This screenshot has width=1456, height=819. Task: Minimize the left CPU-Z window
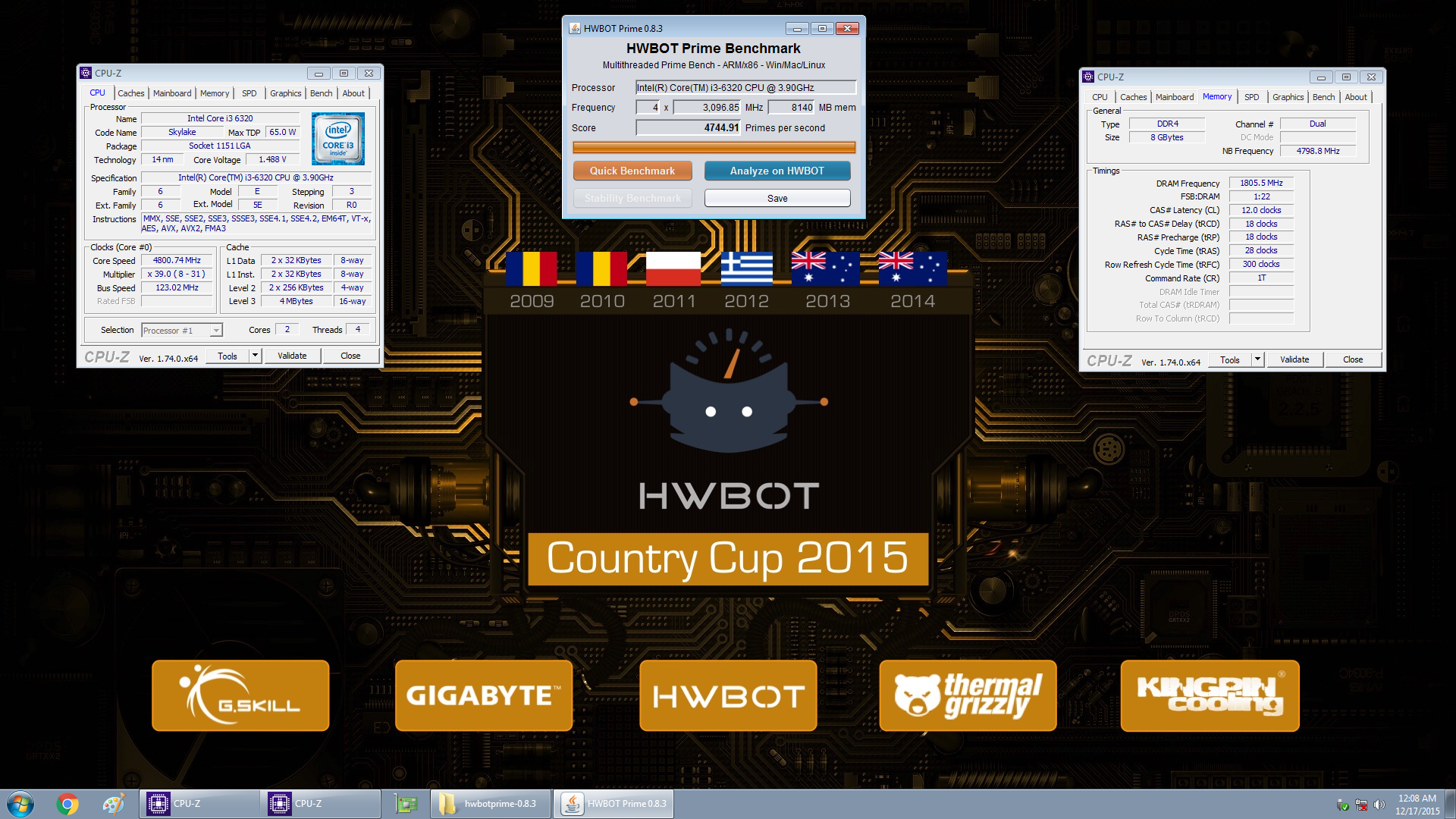click(318, 74)
